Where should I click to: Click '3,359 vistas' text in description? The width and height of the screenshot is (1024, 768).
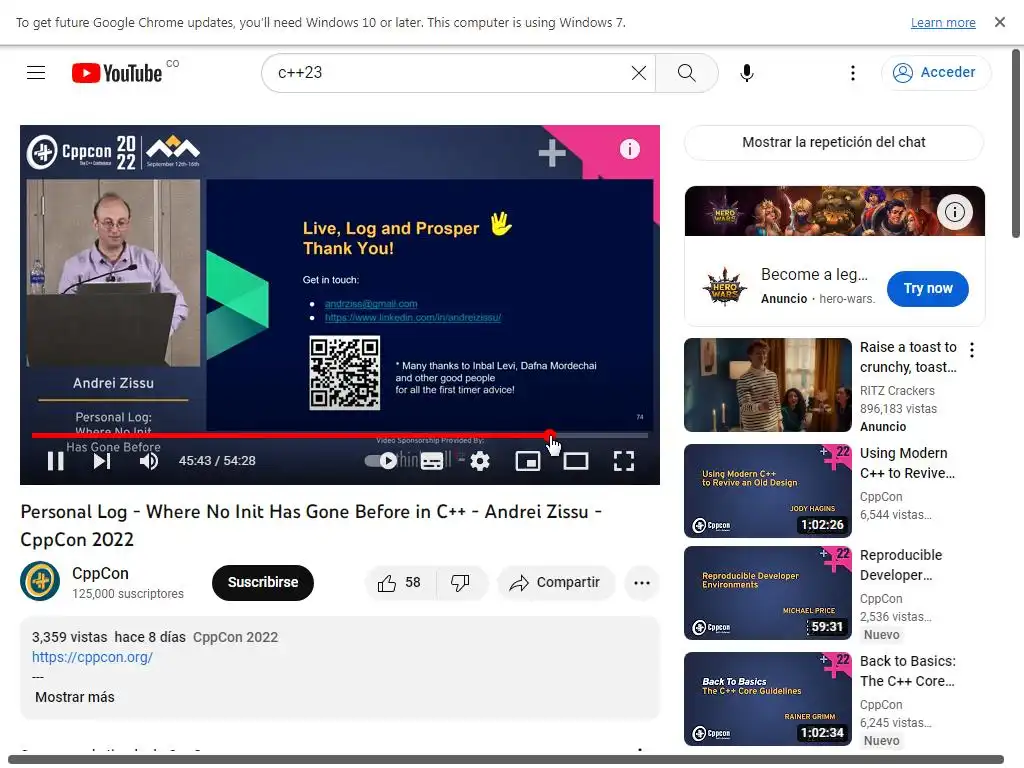tap(69, 637)
